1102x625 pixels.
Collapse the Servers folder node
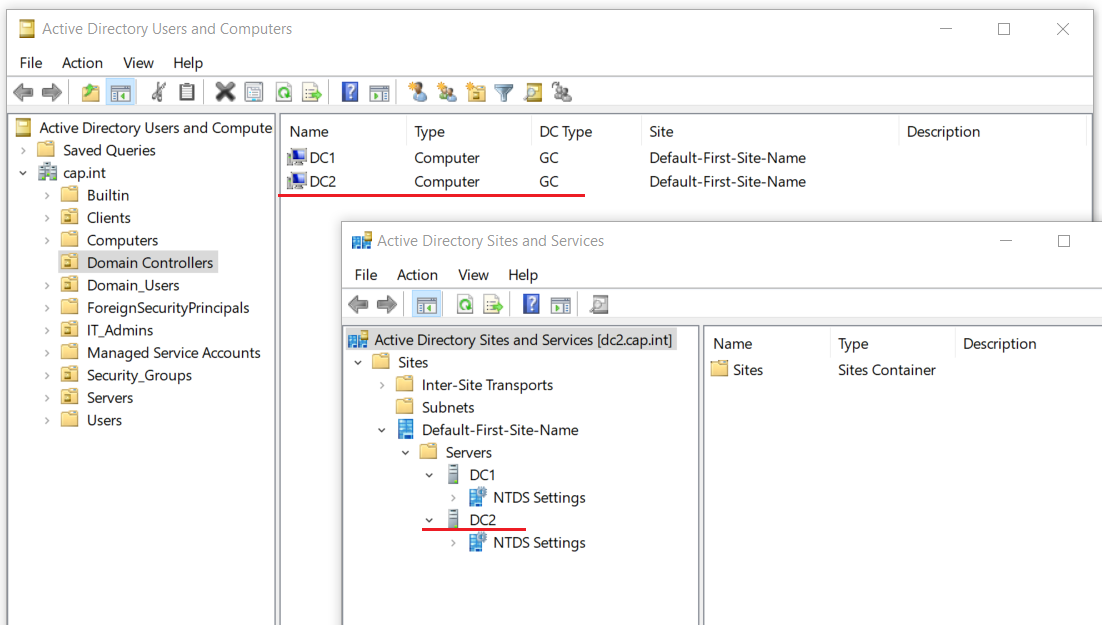pyautogui.click(x=406, y=453)
